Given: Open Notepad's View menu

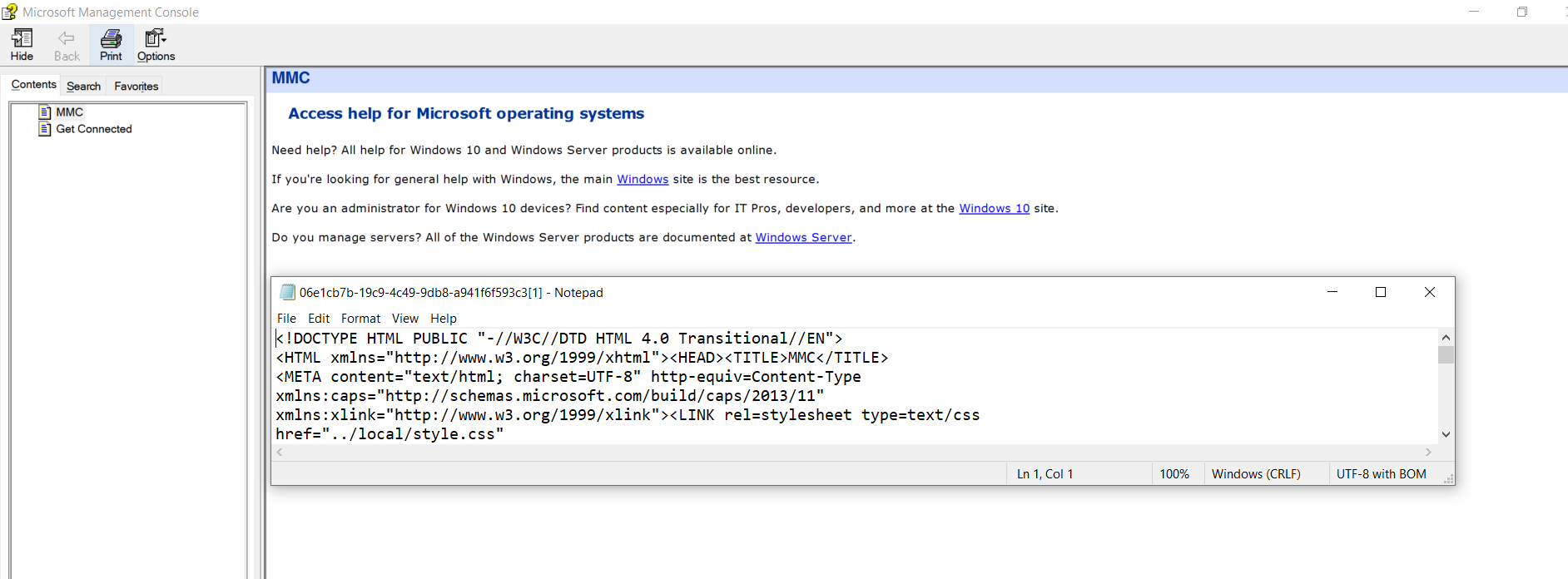Looking at the screenshot, I should pyautogui.click(x=404, y=319).
